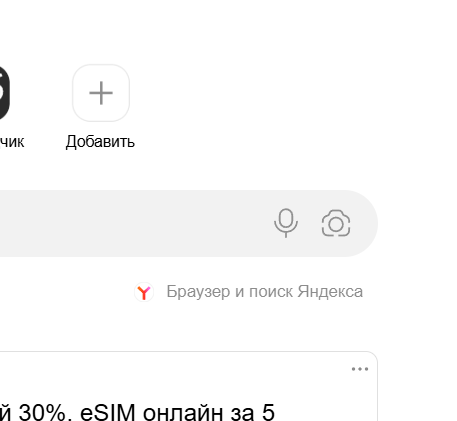Viewport: 457px width, 421px height.
Task: Click the «30%» discount text in the ad
Action: pyautogui.click(x=43, y=412)
